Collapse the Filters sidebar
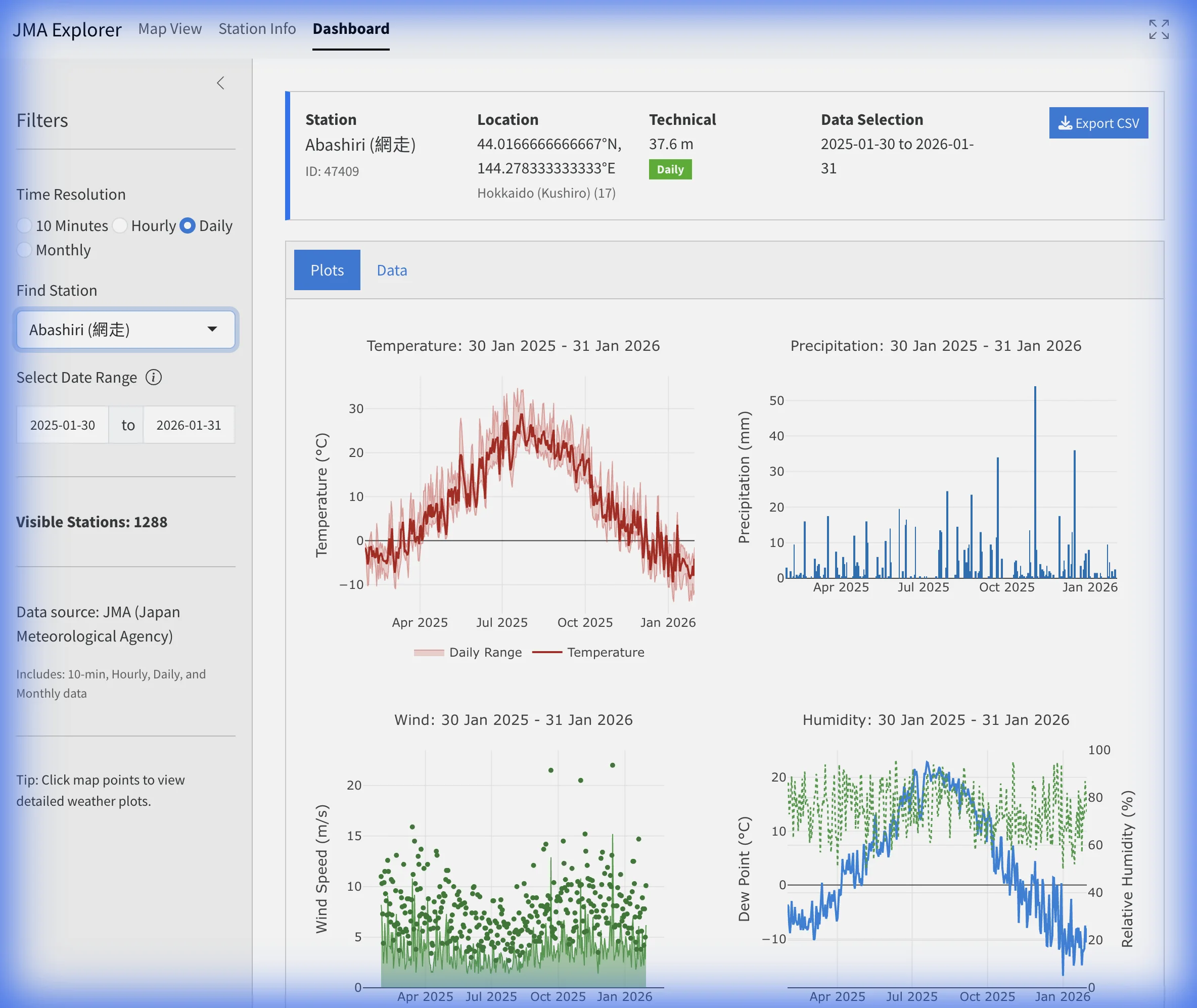1197x1008 pixels. pos(221,83)
